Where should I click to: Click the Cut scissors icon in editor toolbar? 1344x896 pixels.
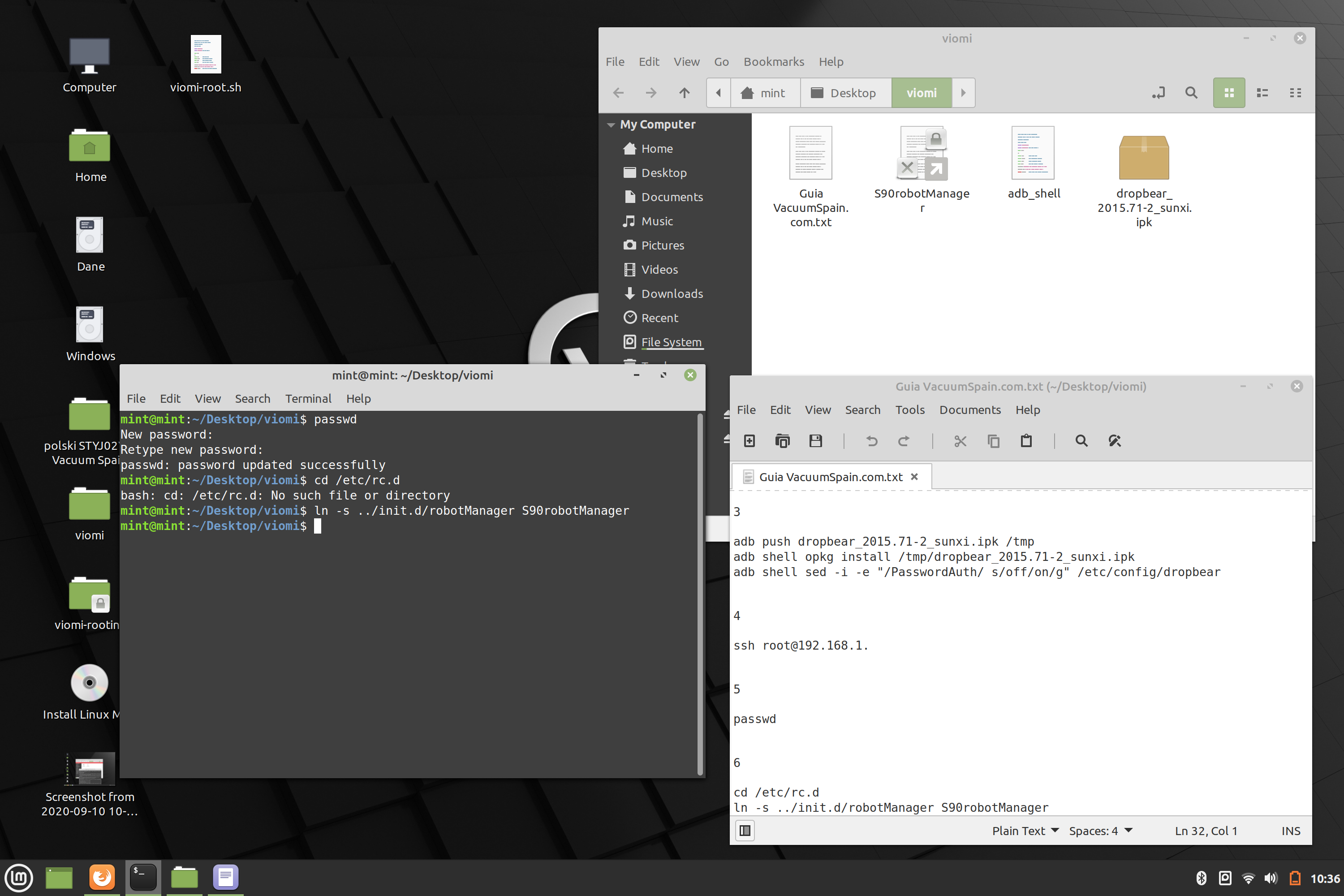point(960,440)
